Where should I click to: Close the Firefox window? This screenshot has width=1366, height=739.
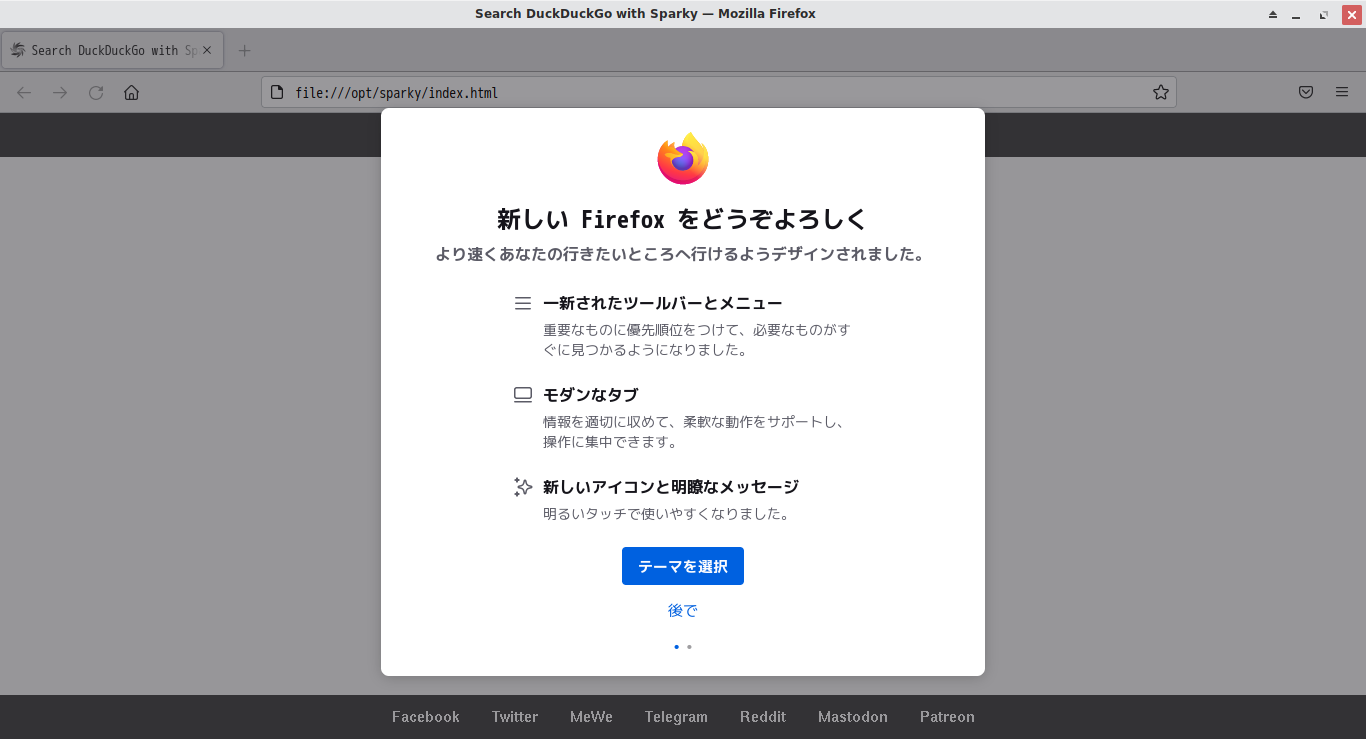[1352, 14]
